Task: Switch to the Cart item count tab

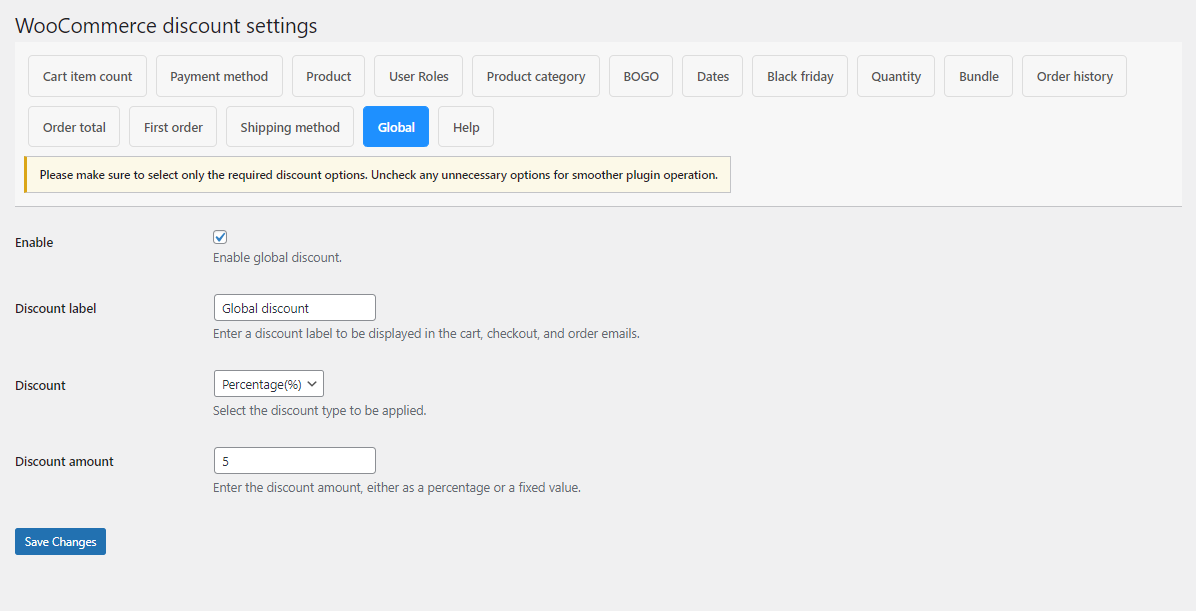Action: point(87,75)
